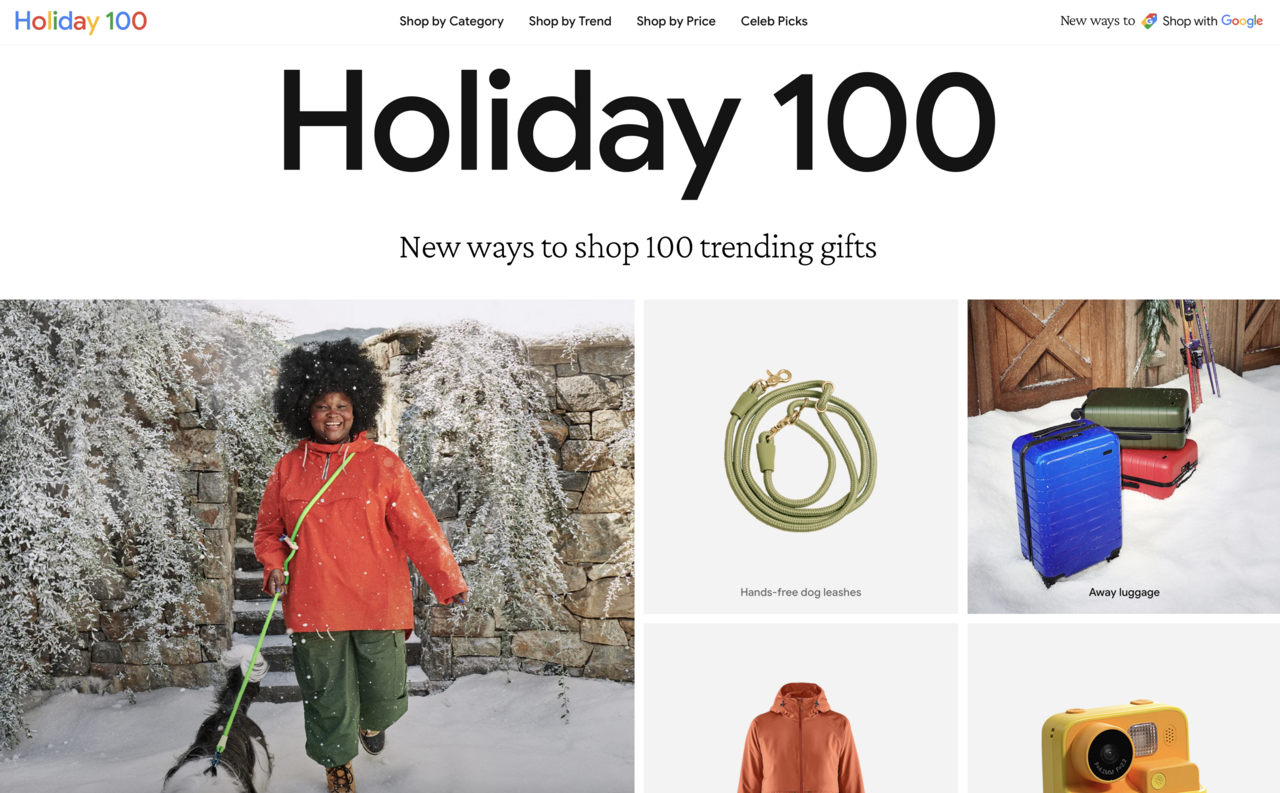Click the Shop with Google link
This screenshot has height=793, width=1280.
pyautogui.click(x=1212, y=21)
